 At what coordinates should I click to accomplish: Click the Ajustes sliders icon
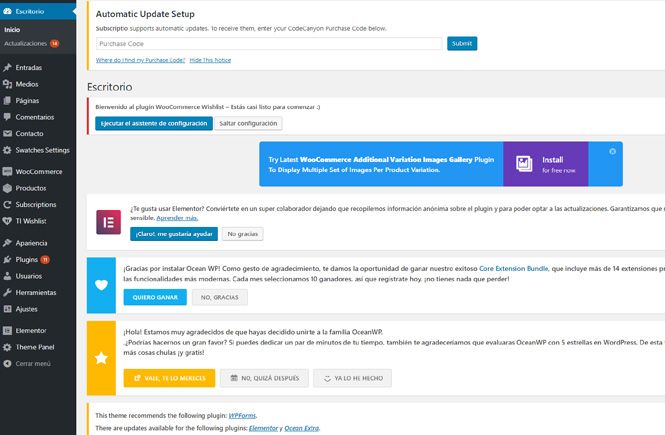(x=7, y=309)
